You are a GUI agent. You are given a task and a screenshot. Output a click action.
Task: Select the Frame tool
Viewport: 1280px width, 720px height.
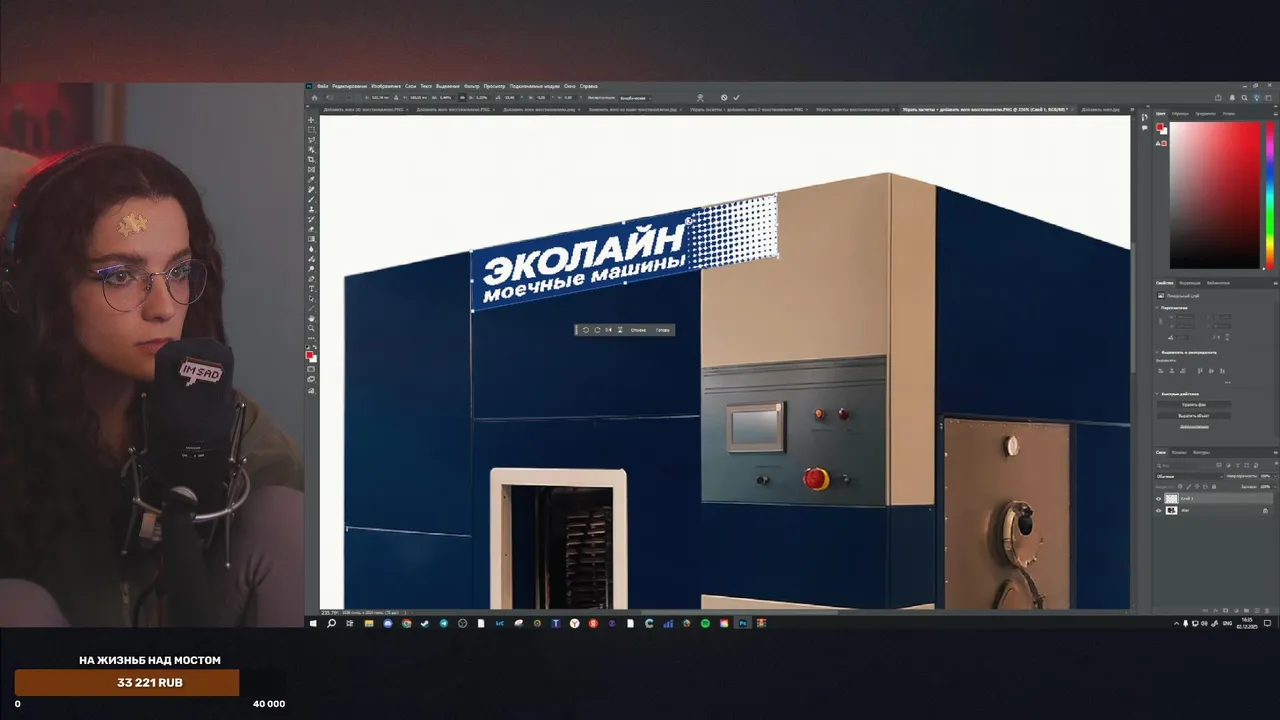(311, 170)
